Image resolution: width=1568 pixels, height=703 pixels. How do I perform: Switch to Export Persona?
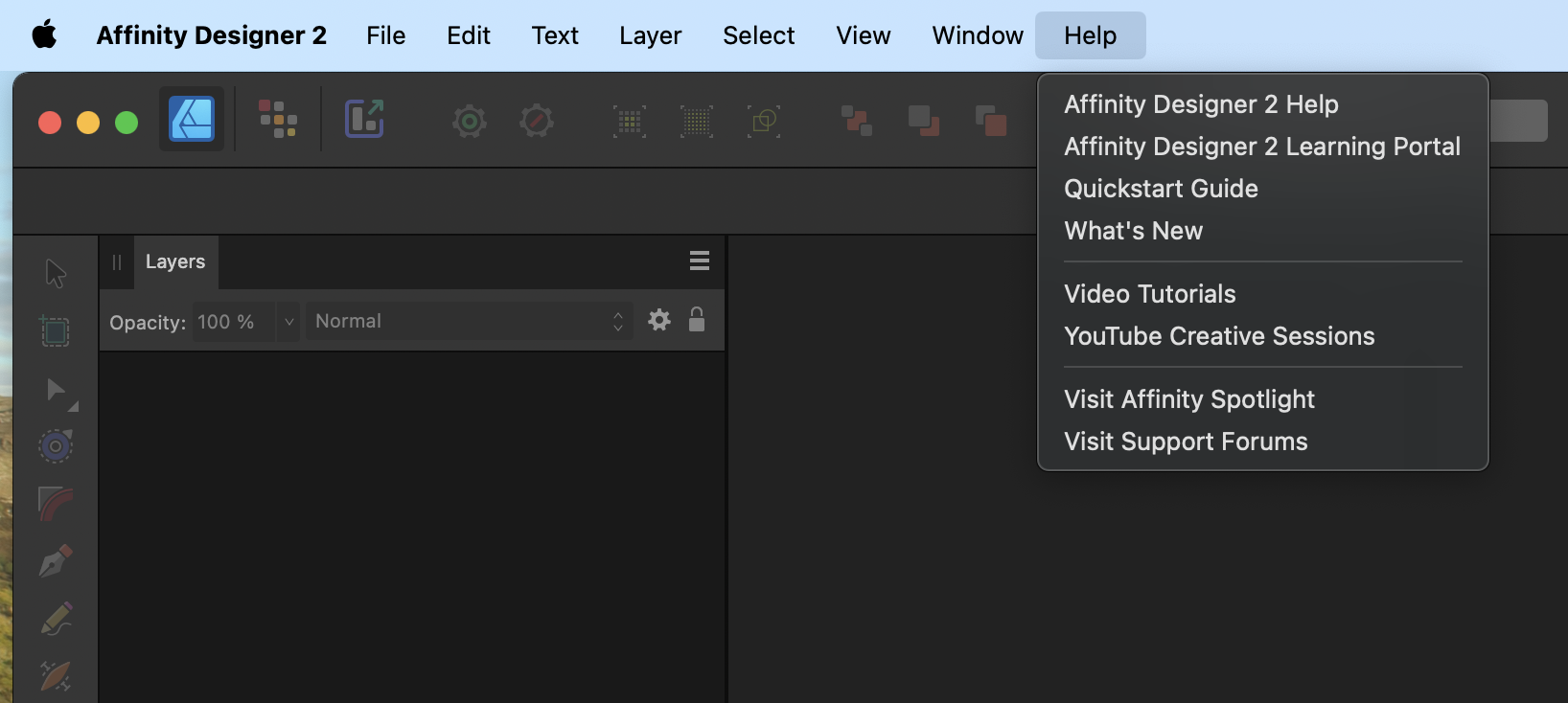tap(364, 120)
